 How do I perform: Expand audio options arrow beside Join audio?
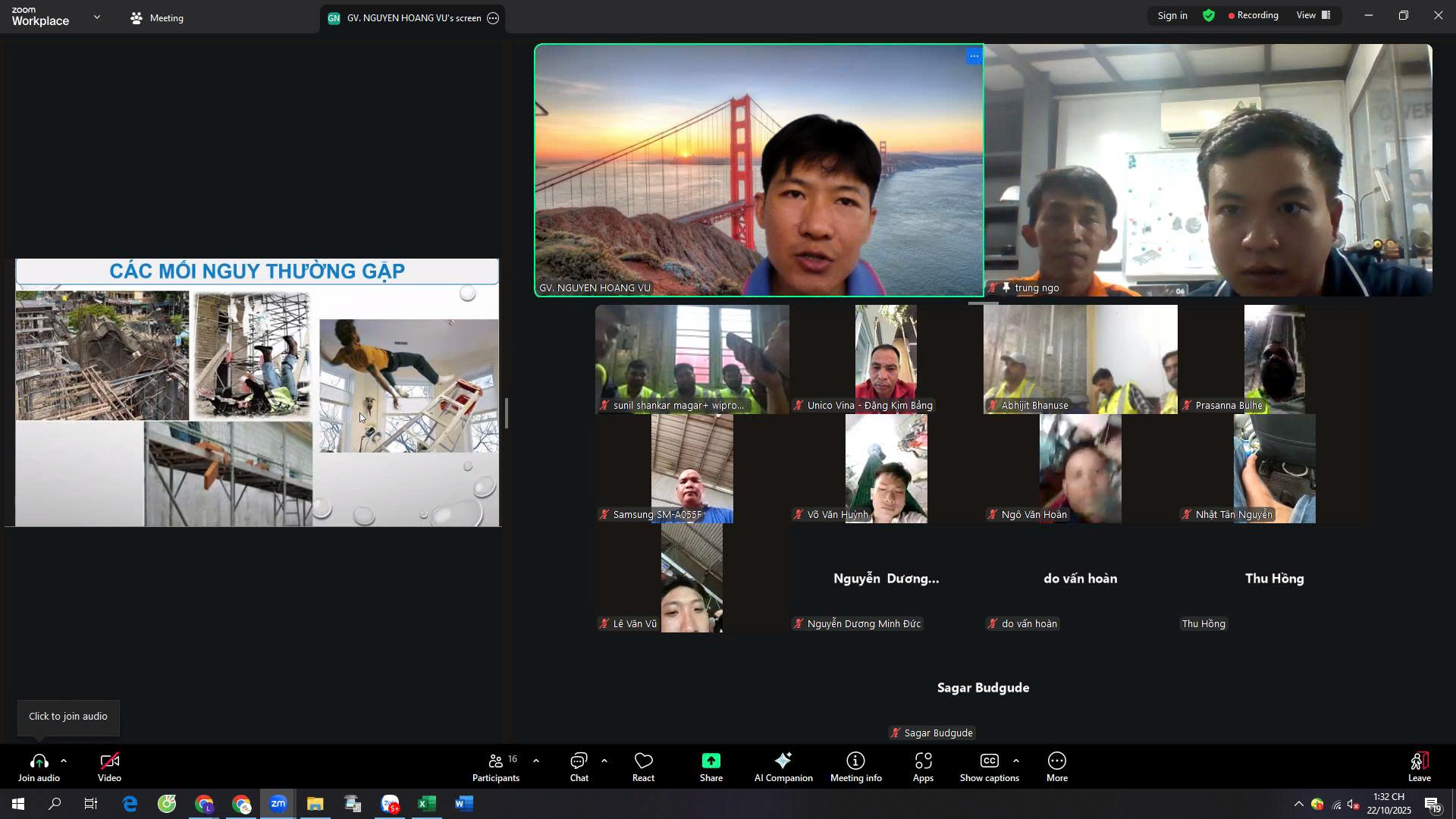coord(64,761)
